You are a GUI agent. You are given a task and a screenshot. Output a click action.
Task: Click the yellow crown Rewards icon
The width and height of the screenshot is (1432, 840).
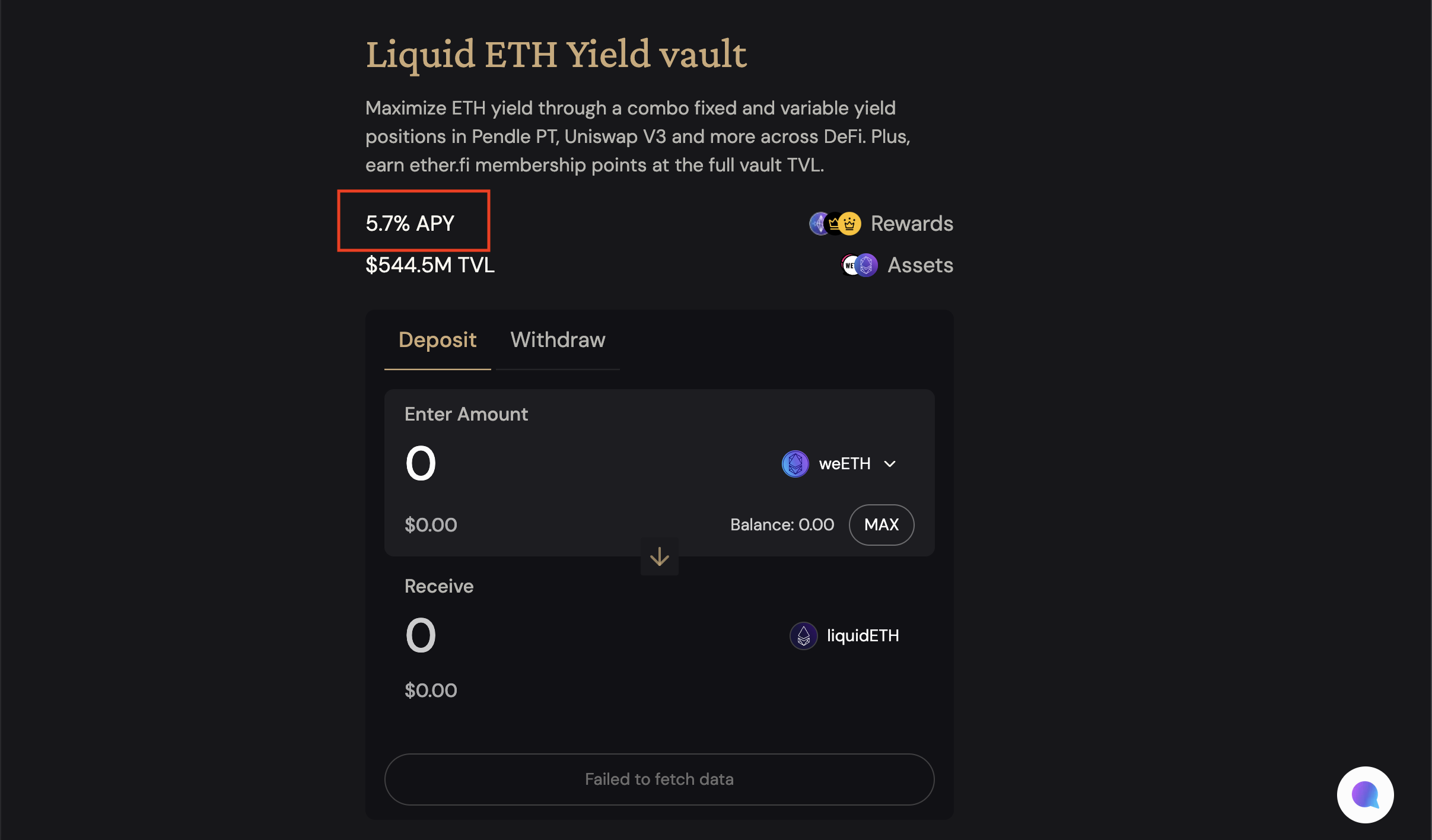[x=850, y=224]
